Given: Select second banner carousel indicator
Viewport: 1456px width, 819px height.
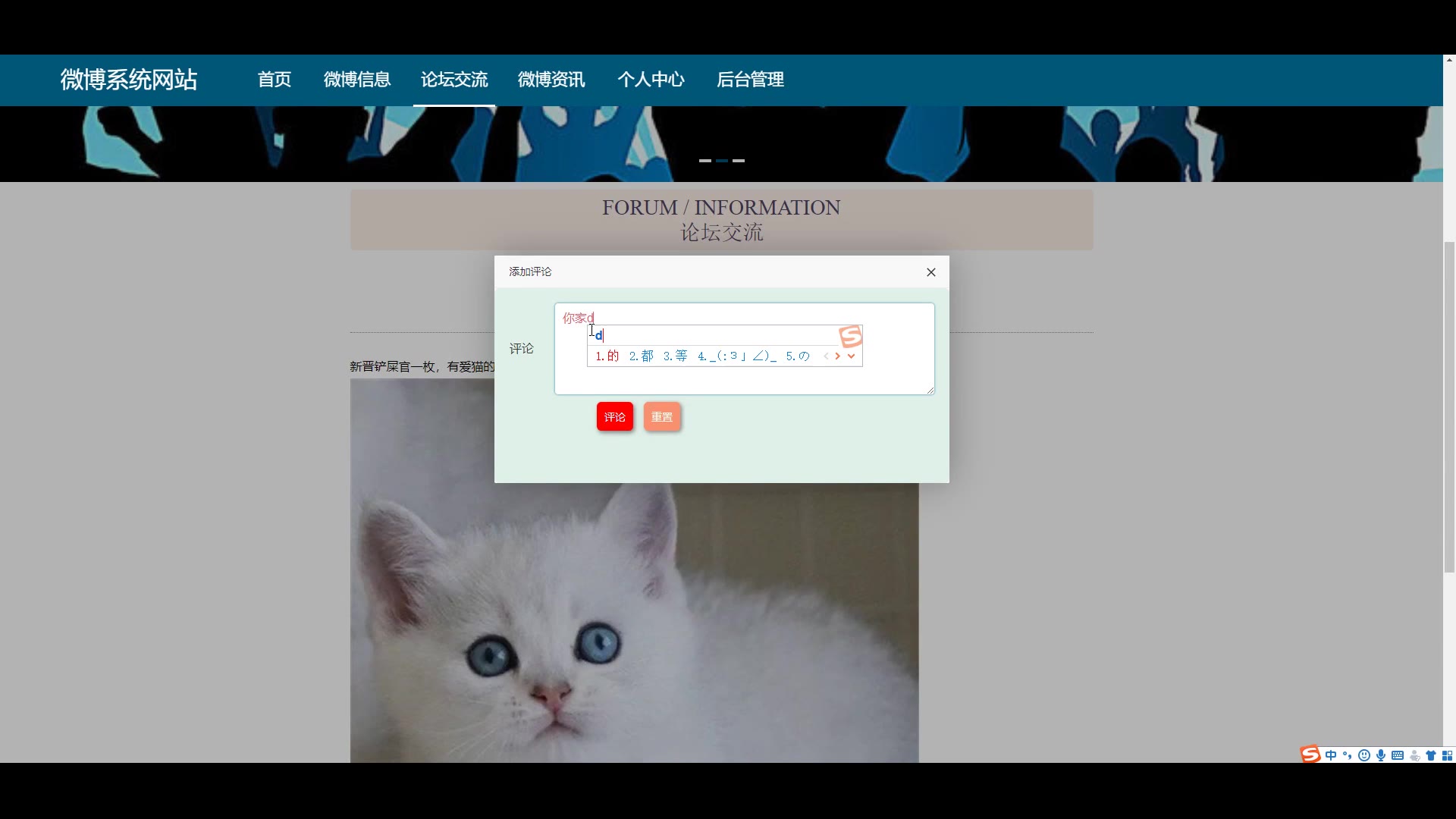Looking at the screenshot, I should pyautogui.click(x=722, y=161).
